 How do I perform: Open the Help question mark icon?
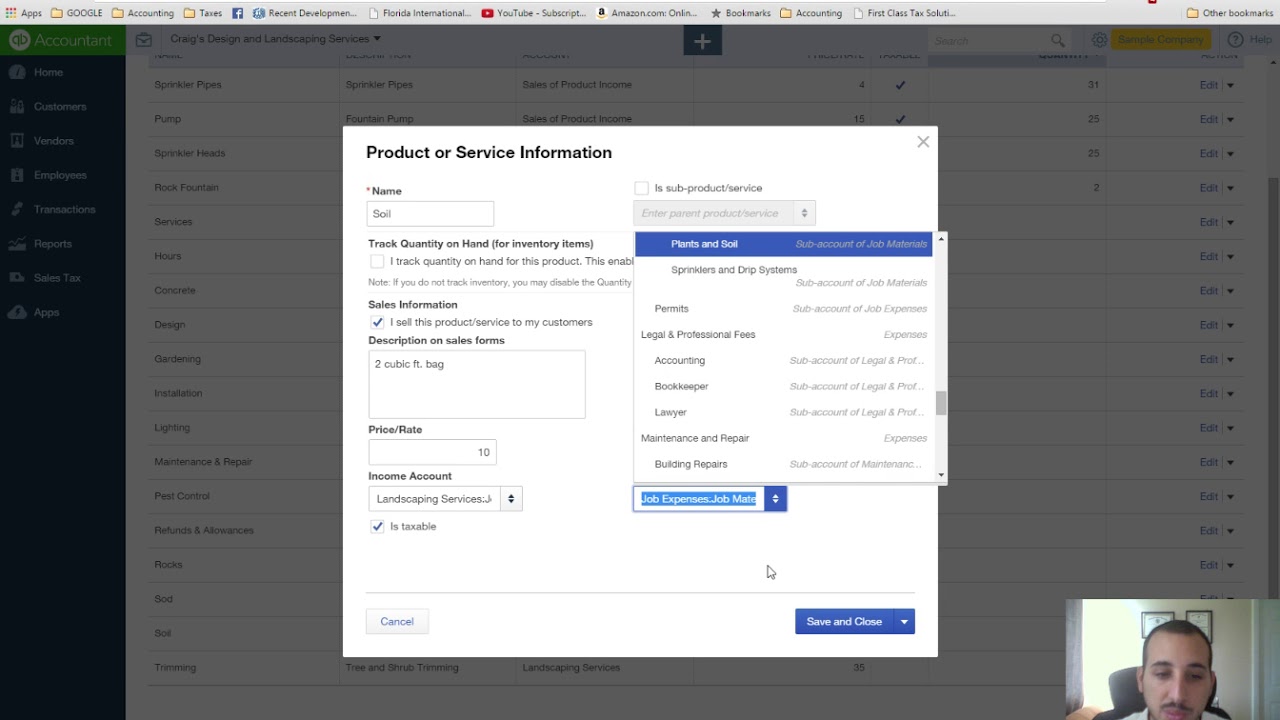pos(1235,40)
